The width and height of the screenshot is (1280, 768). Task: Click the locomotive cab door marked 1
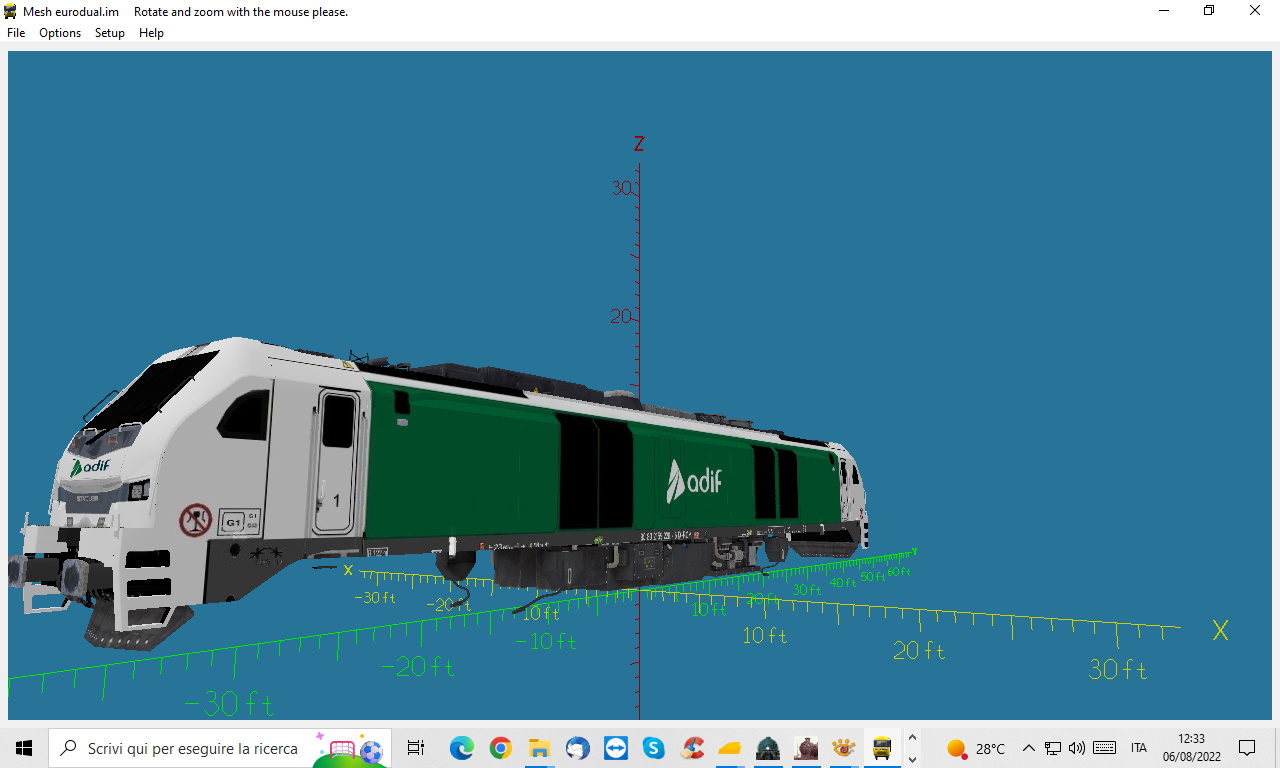click(336, 461)
